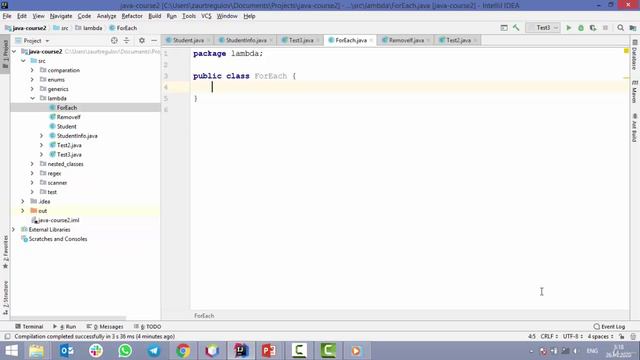Build project with hammer icon
This screenshot has height=360, width=640.
click(x=516, y=28)
